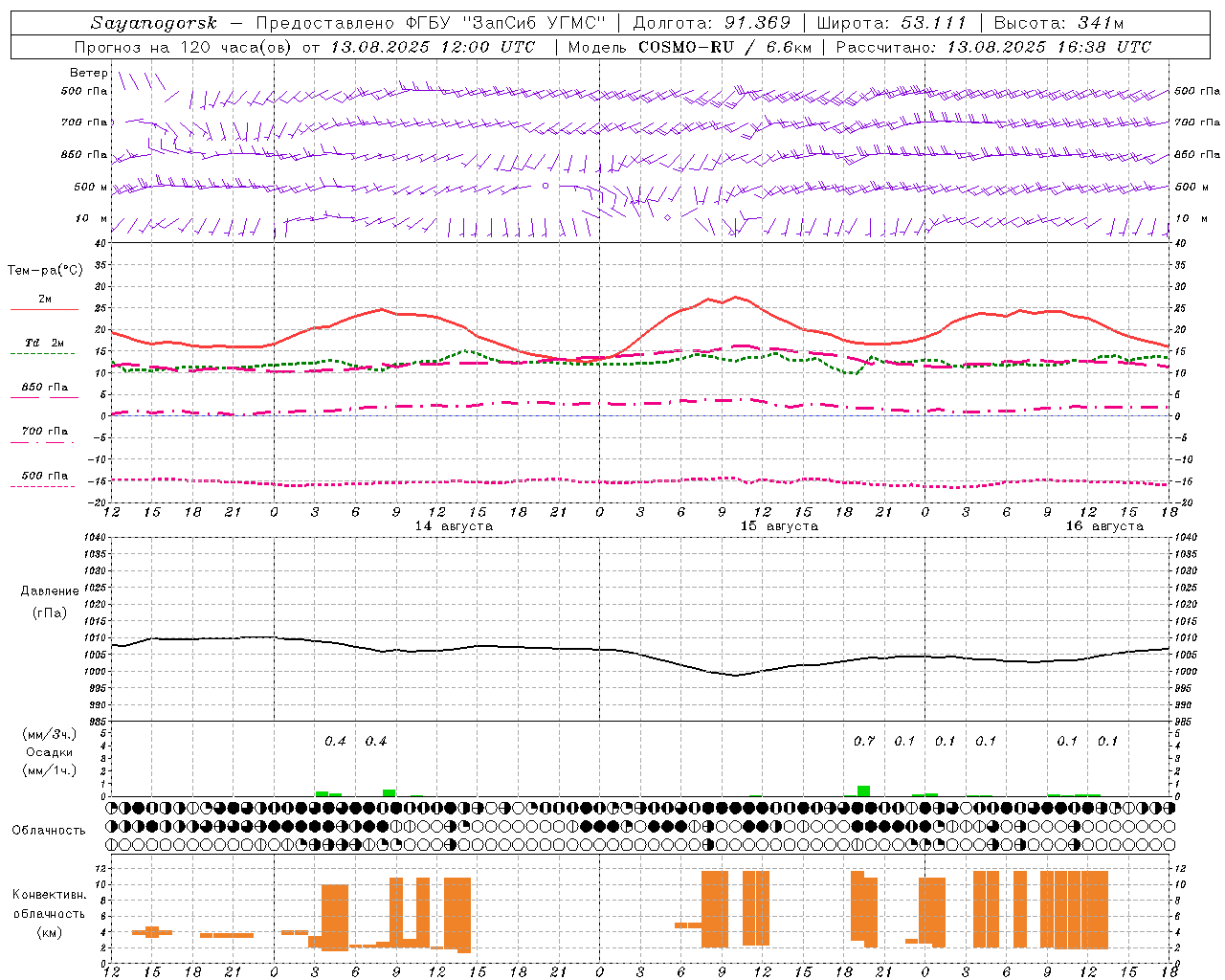Viewport: 1225px width, 980px height.
Task: Click the red solid 2м legend line
Action: click(44, 309)
